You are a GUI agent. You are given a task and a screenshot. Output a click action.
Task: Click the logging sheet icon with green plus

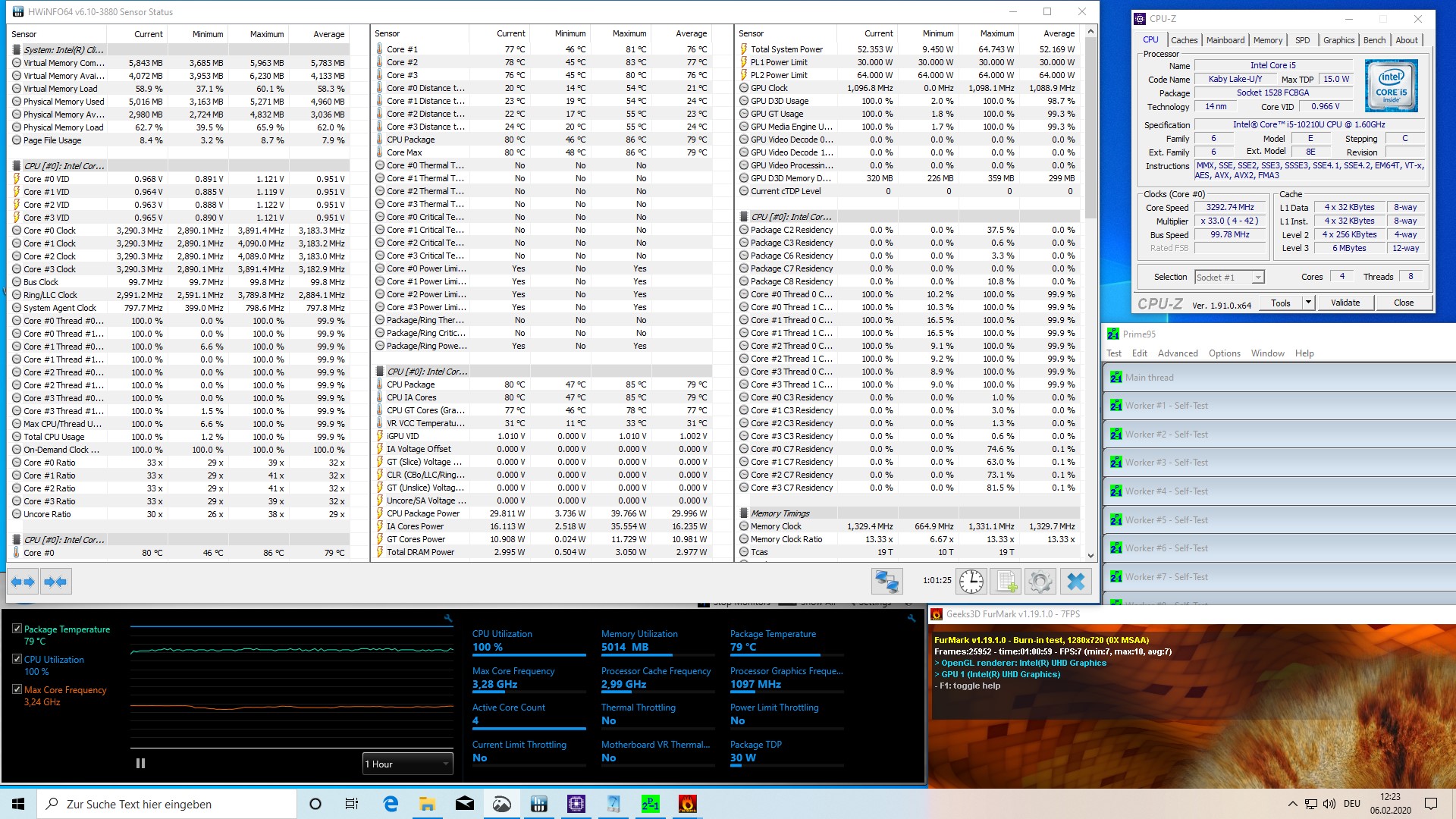pos(1006,582)
